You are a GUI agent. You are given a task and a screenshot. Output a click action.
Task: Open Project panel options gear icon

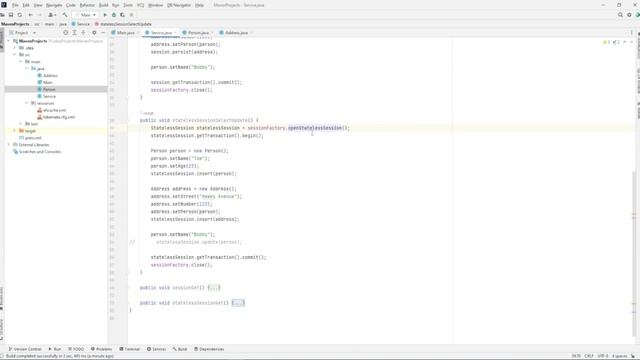(x=94, y=32)
